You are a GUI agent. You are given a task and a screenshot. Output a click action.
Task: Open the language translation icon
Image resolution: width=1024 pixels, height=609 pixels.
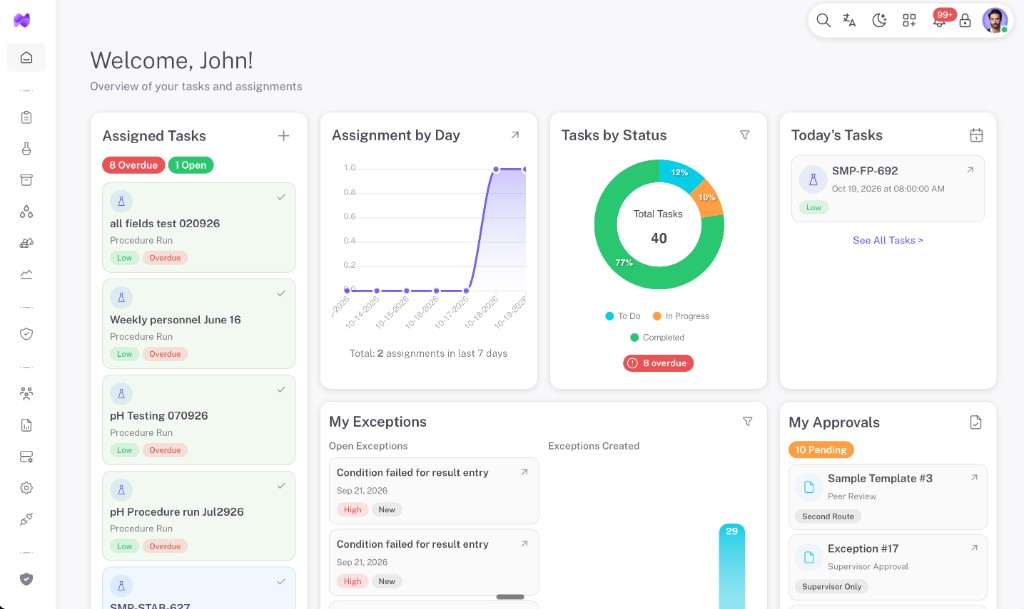point(850,21)
